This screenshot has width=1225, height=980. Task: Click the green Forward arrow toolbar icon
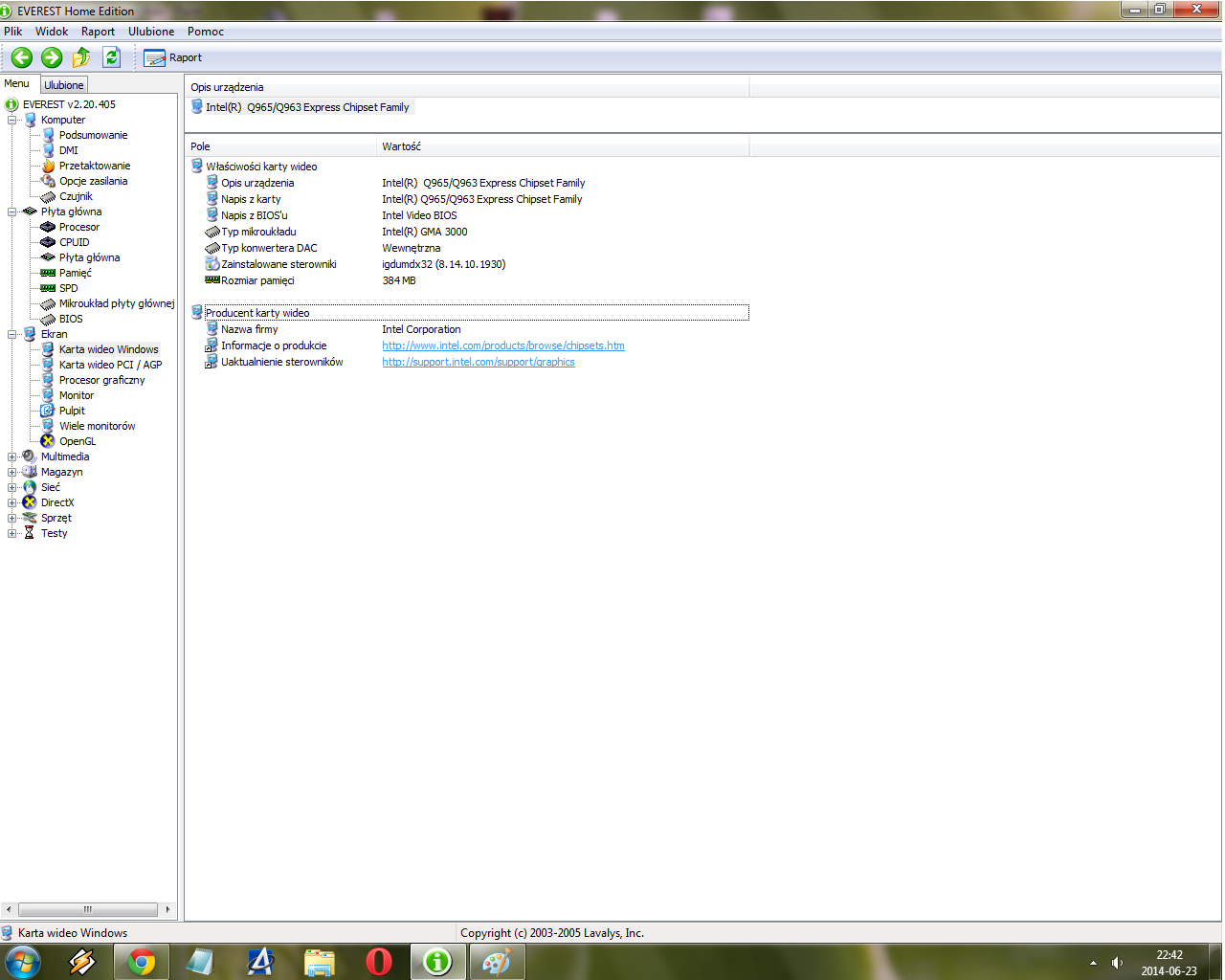(x=52, y=57)
